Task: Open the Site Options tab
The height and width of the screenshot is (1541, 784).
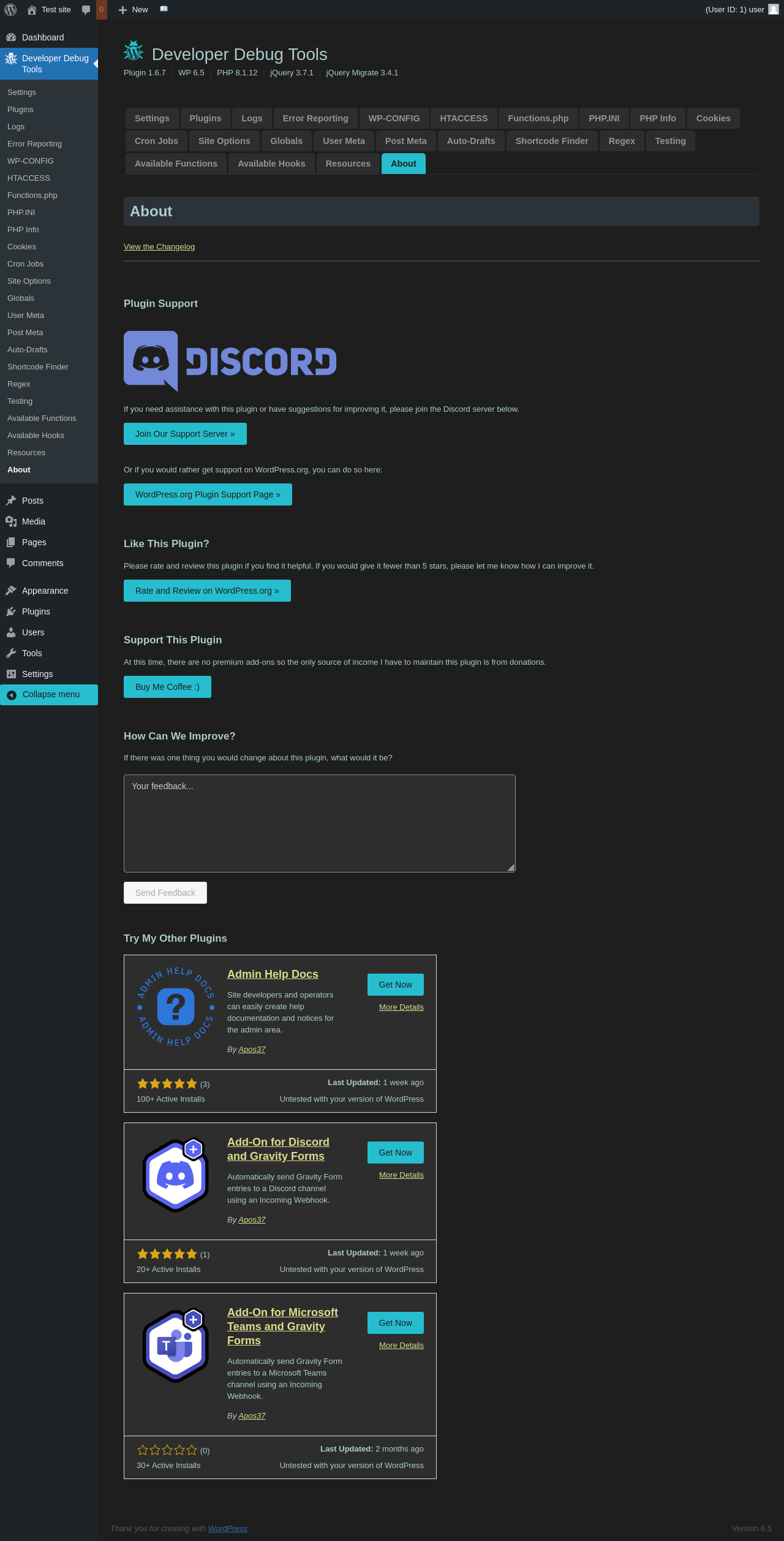Action: tap(224, 141)
